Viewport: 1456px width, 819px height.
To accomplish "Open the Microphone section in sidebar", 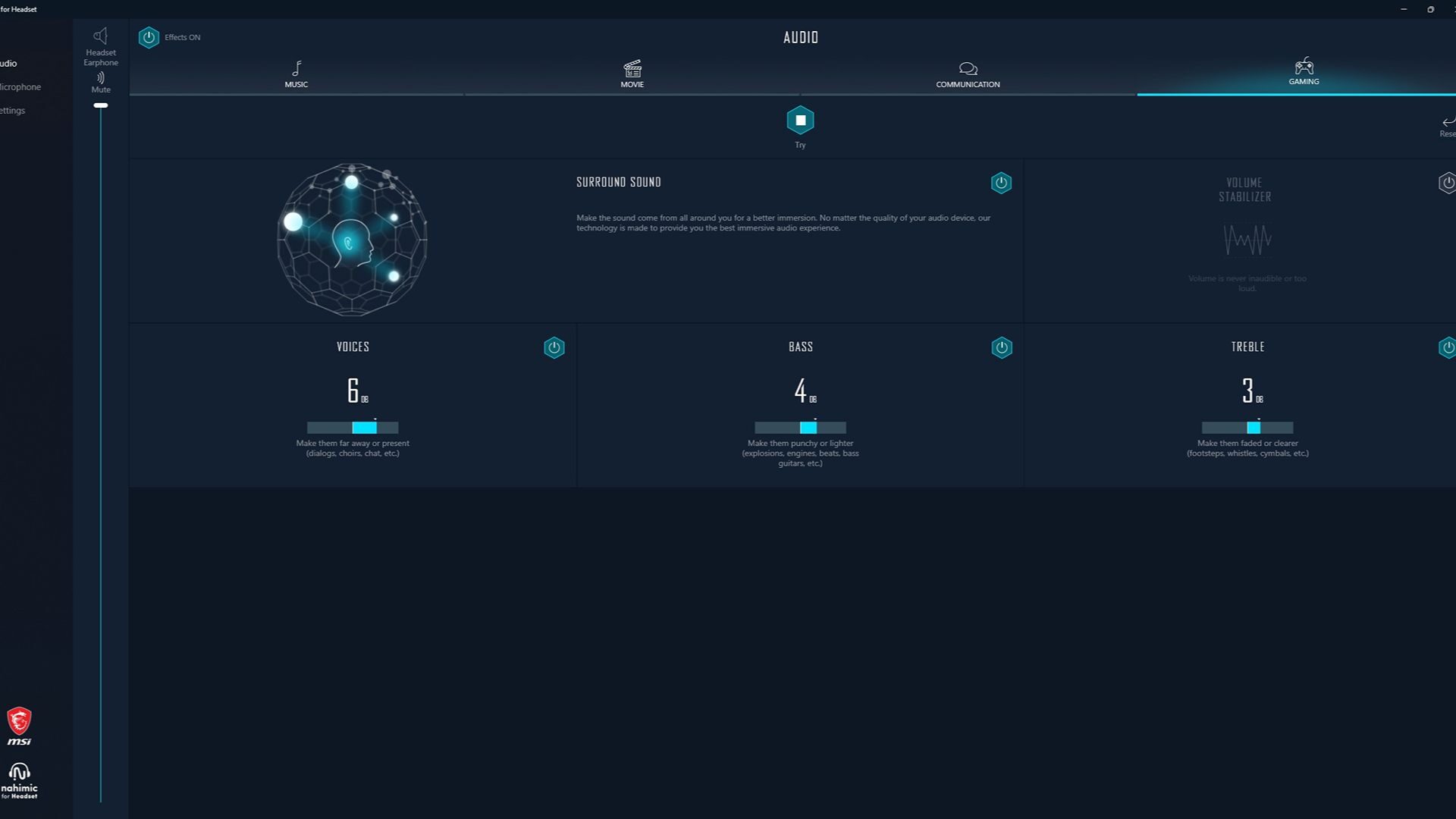I will point(20,87).
